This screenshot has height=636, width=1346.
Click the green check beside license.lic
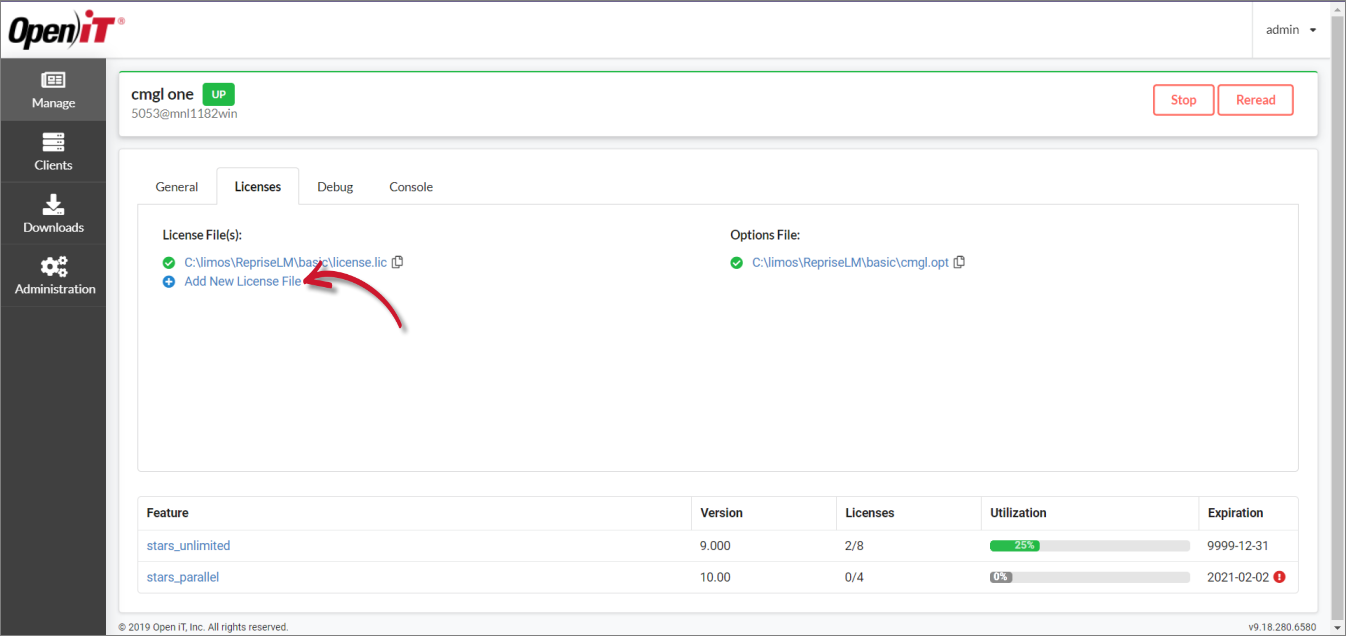click(169, 262)
